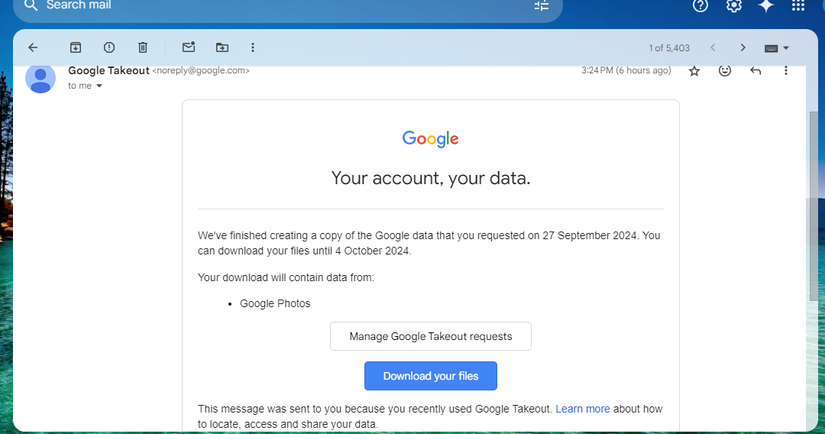The height and width of the screenshot is (434, 825).
Task: Report this email as spam
Action: click(x=109, y=47)
